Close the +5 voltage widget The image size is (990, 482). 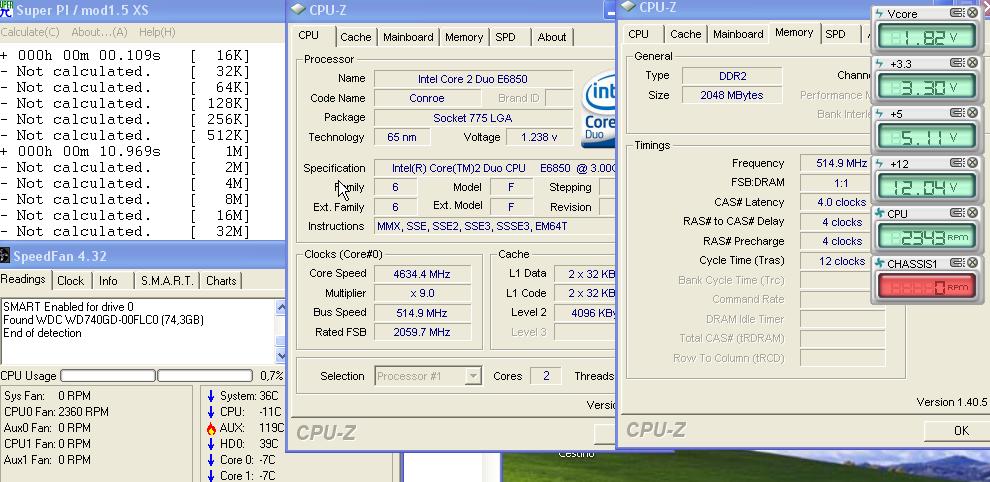pos(972,113)
